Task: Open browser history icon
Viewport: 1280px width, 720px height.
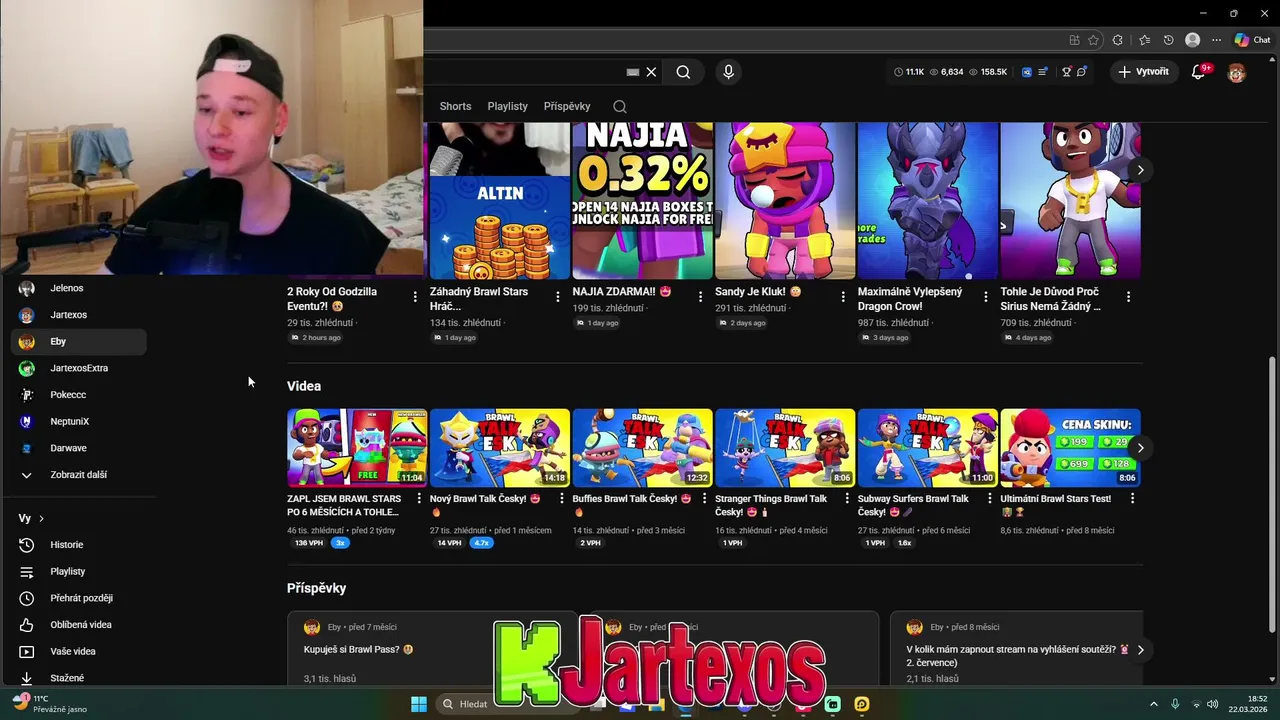Action: 1168,40
